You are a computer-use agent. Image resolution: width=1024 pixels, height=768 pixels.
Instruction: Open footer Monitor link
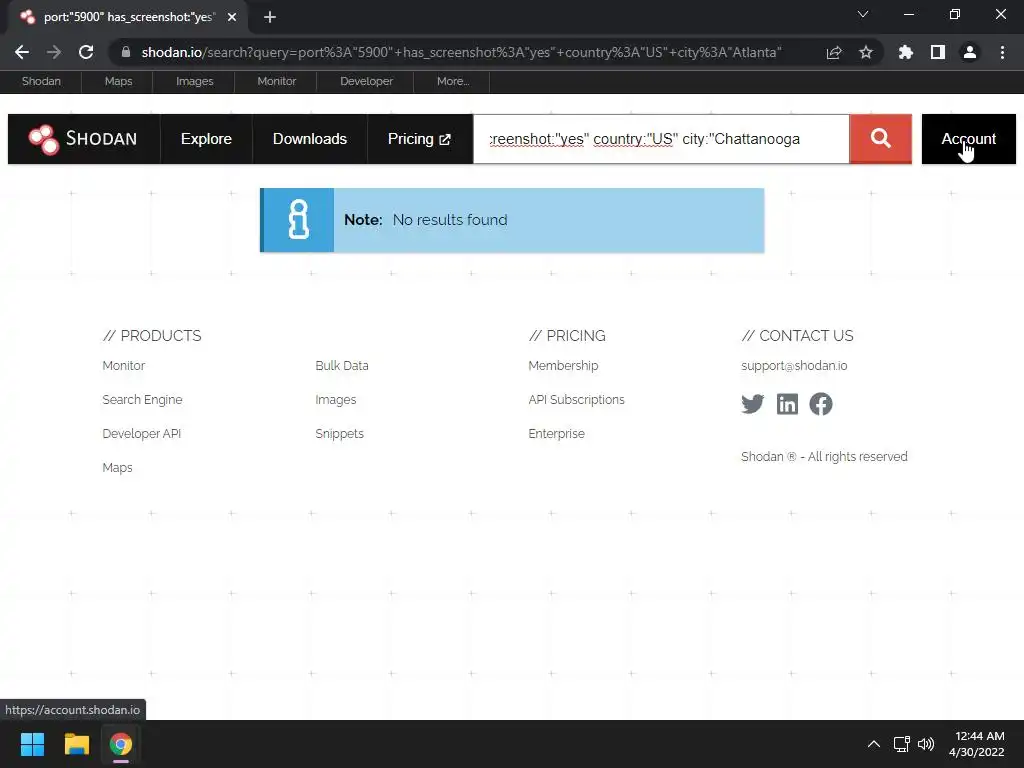coord(123,366)
